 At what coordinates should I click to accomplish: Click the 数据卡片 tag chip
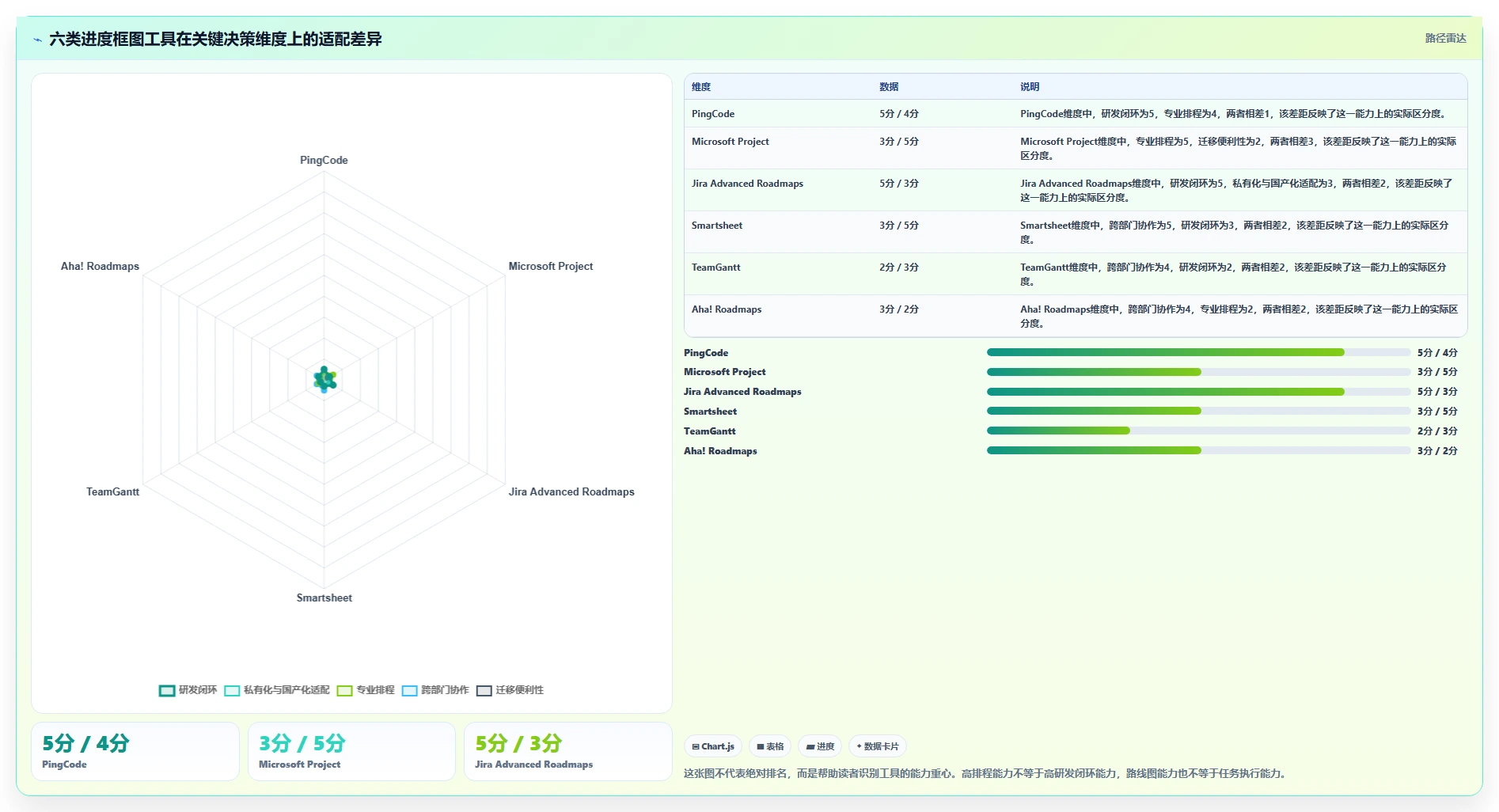tap(878, 746)
